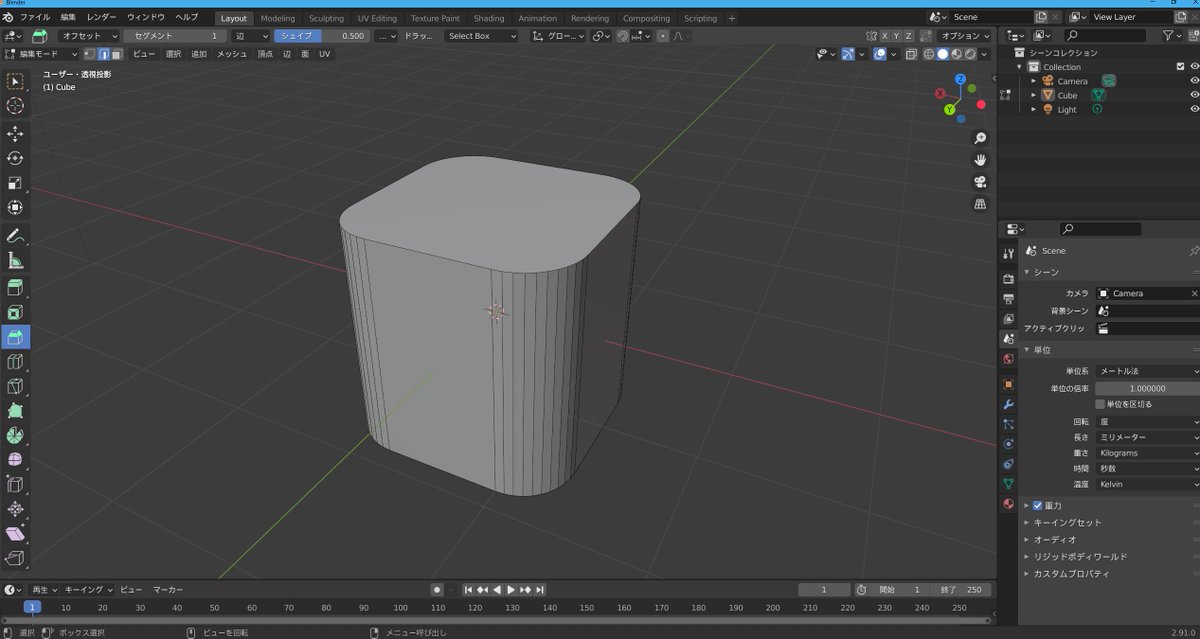Open the 編集モード mode dropdown
1200x639 pixels.
click(x=40, y=54)
